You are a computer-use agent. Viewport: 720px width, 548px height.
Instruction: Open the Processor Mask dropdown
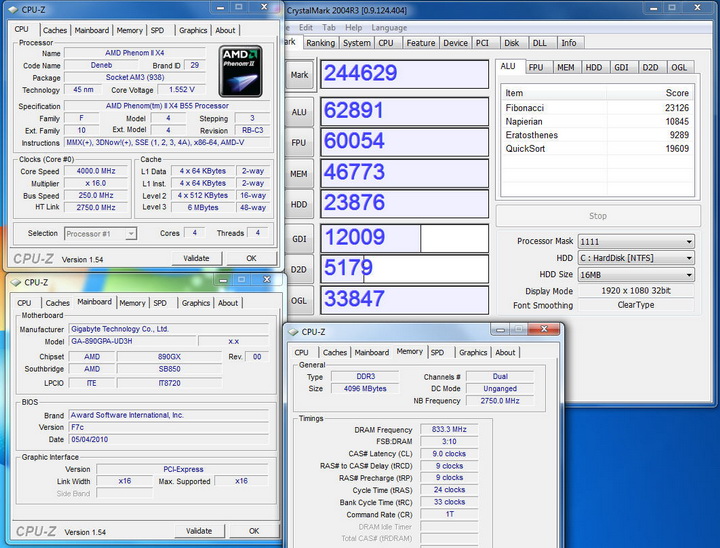coord(629,242)
